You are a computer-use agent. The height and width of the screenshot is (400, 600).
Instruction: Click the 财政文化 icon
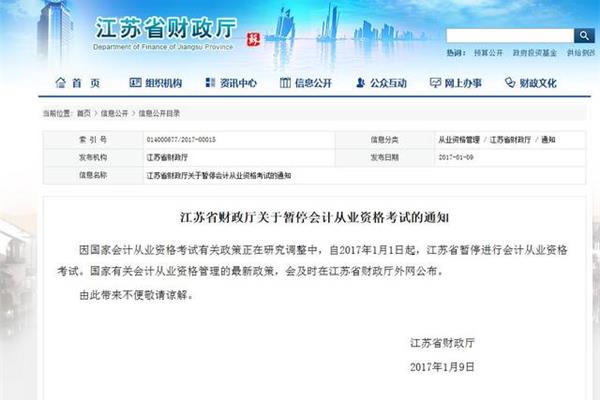510,82
